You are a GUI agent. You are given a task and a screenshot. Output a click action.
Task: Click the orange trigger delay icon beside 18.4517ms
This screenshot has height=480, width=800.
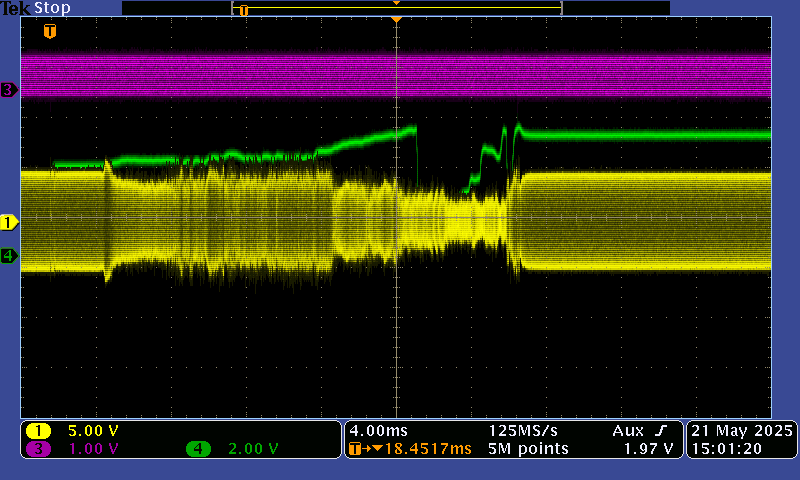[357, 449]
